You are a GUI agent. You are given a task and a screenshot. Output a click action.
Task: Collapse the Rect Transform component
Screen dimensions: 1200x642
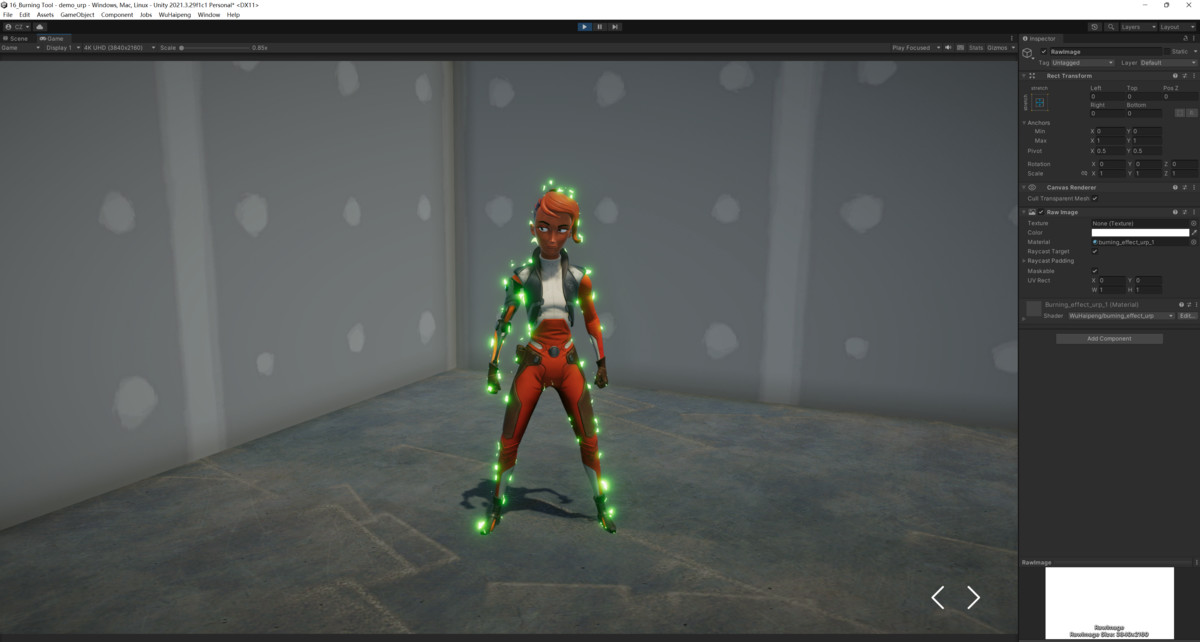pos(1024,76)
